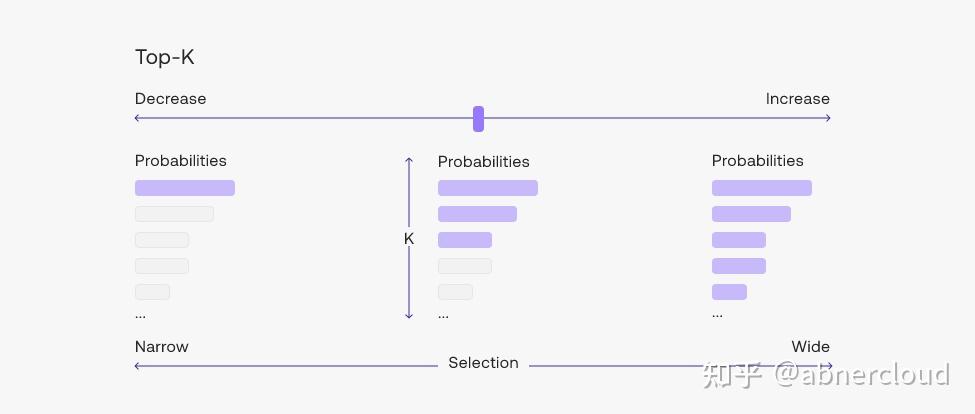Select the Increase label

click(x=797, y=99)
